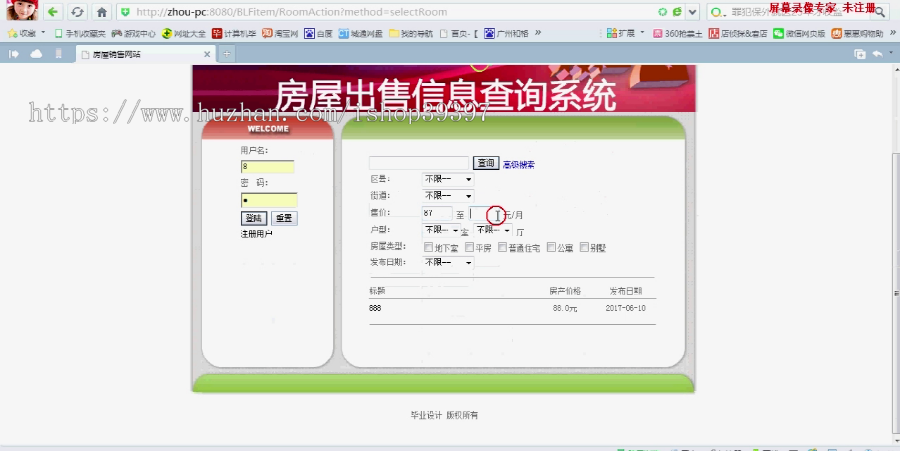Viewport: 900px width, 451px height.
Task: Close the 房屋销售网站 tab
Action: pos(207,55)
